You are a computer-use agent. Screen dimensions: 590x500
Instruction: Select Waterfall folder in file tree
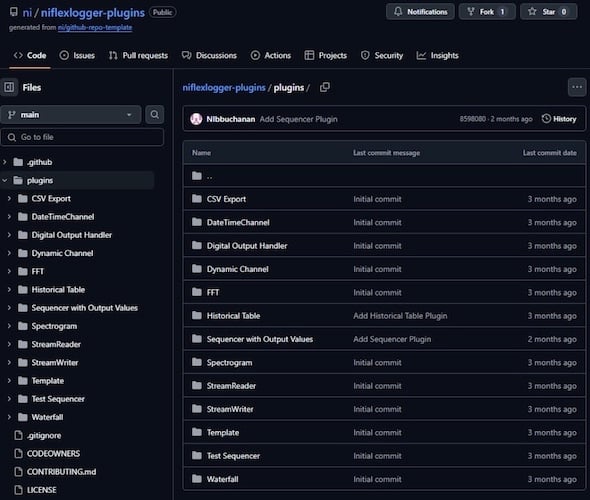[x=47, y=417]
